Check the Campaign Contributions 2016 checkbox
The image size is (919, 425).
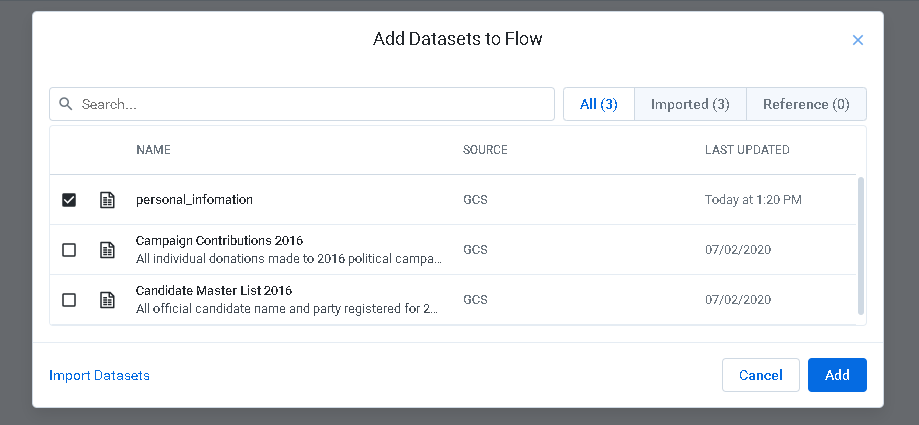[69, 250]
